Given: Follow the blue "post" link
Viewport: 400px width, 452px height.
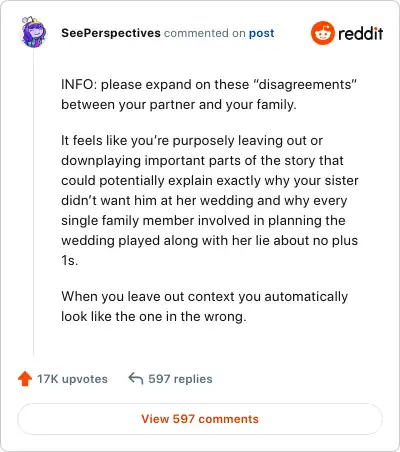Looking at the screenshot, I should click(x=262, y=33).
